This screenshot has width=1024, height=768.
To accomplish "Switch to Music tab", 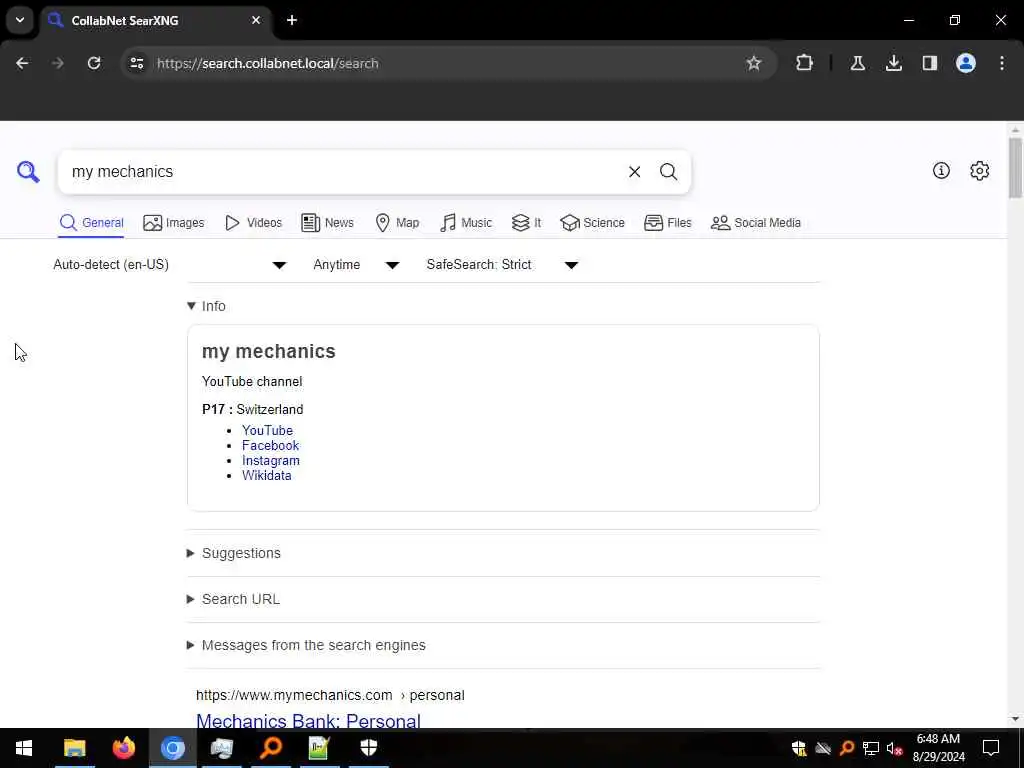I will pos(466,223).
